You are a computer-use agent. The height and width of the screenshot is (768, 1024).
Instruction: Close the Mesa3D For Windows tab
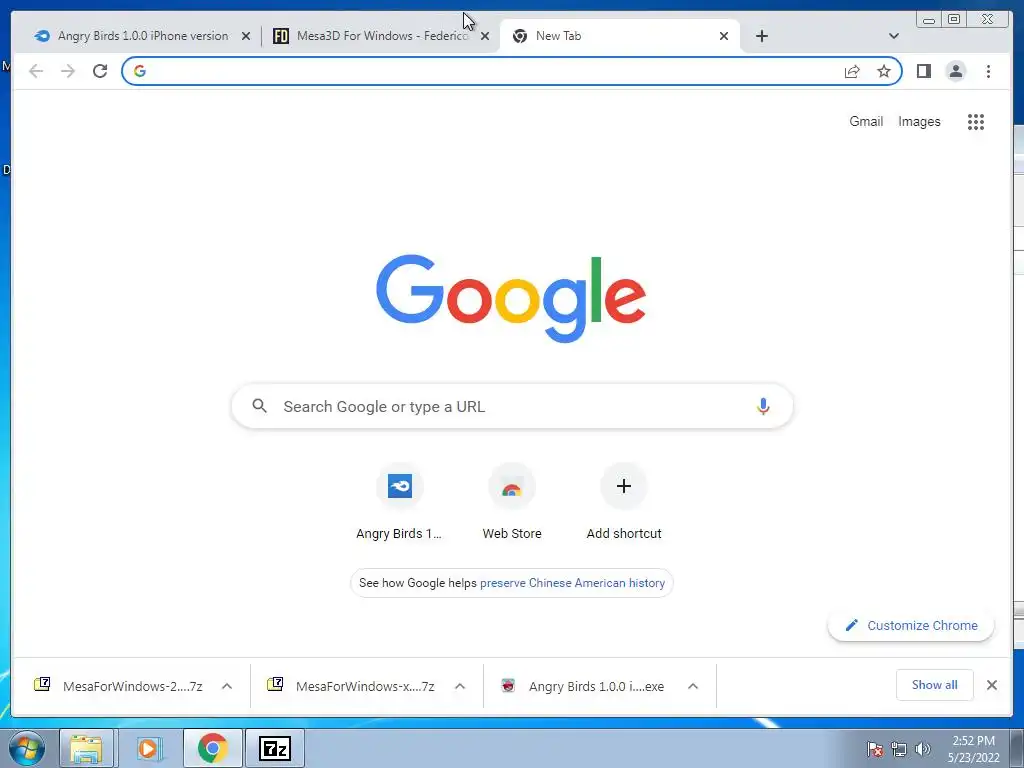click(x=485, y=36)
